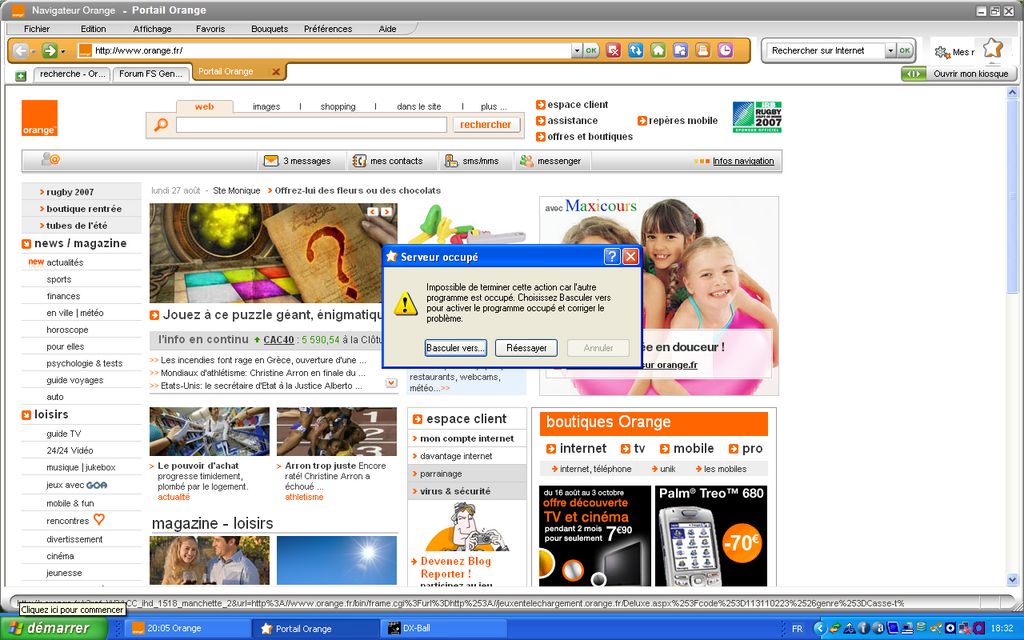Switch to the 20:05 Orange taskbar item
The image size is (1024, 640).
189,628
